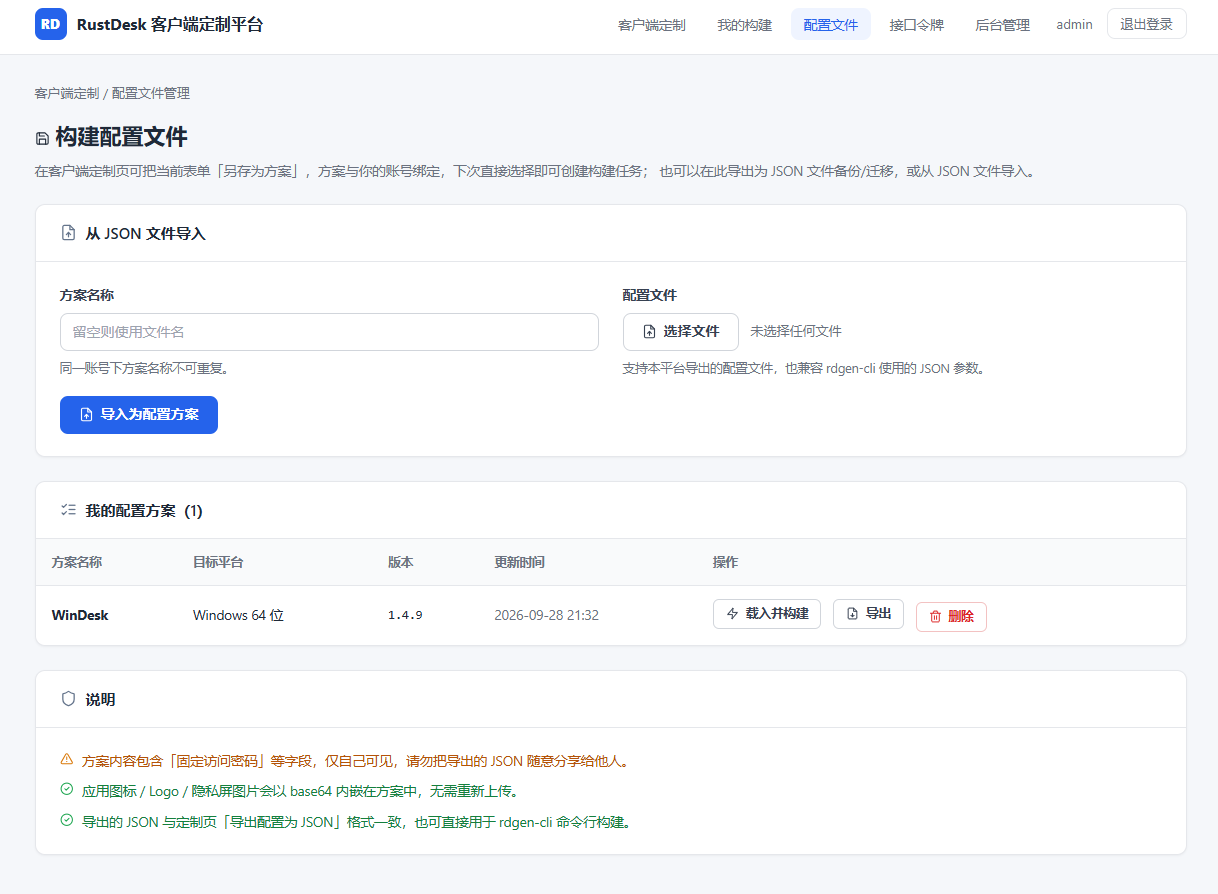Click the admin username in header
Image resolution: width=1218 pixels, height=894 pixels.
(1074, 25)
